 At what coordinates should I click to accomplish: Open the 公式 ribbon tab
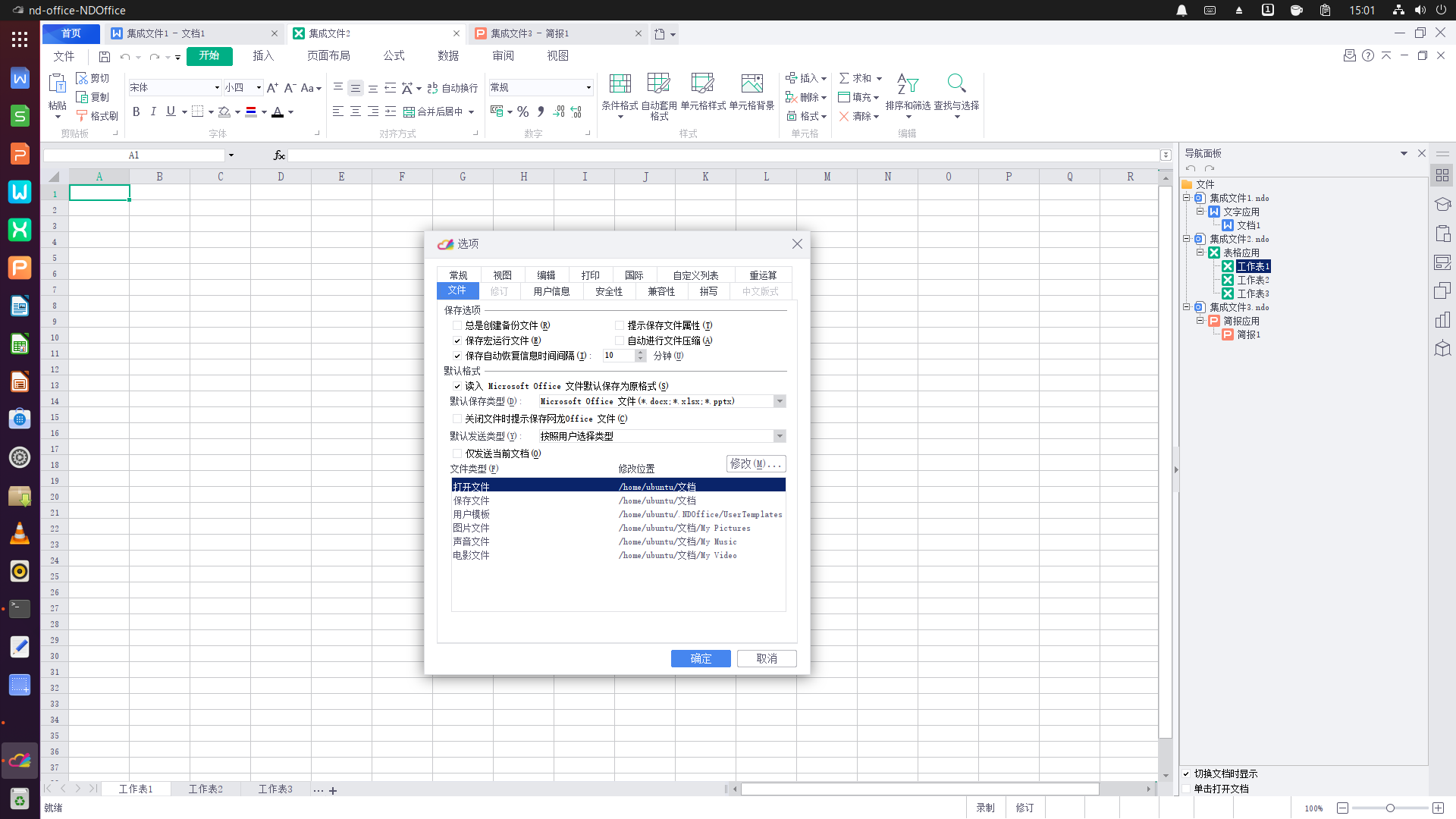click(x=394, y=56)
